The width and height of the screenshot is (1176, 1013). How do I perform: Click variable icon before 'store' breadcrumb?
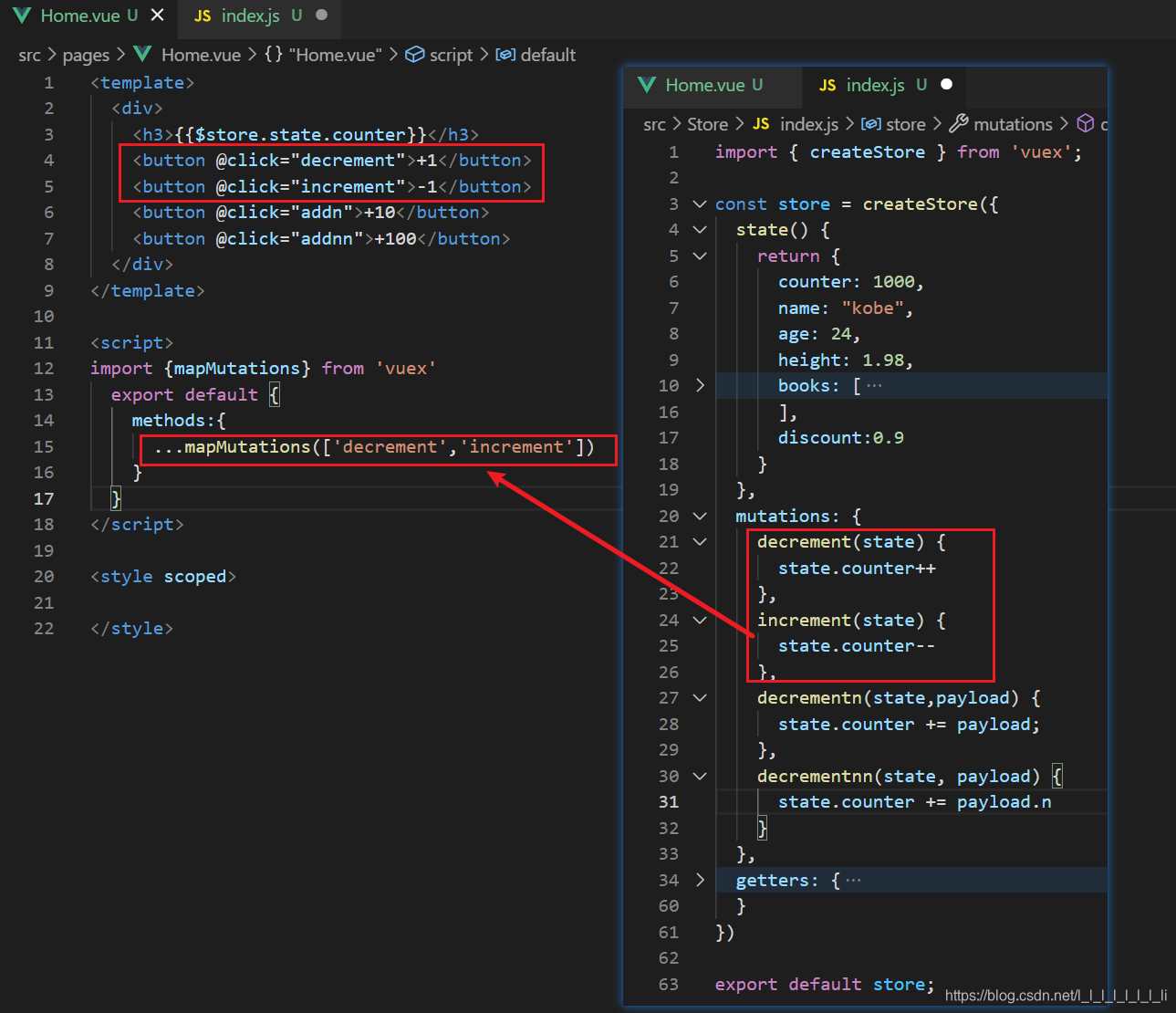coord(871,124)
